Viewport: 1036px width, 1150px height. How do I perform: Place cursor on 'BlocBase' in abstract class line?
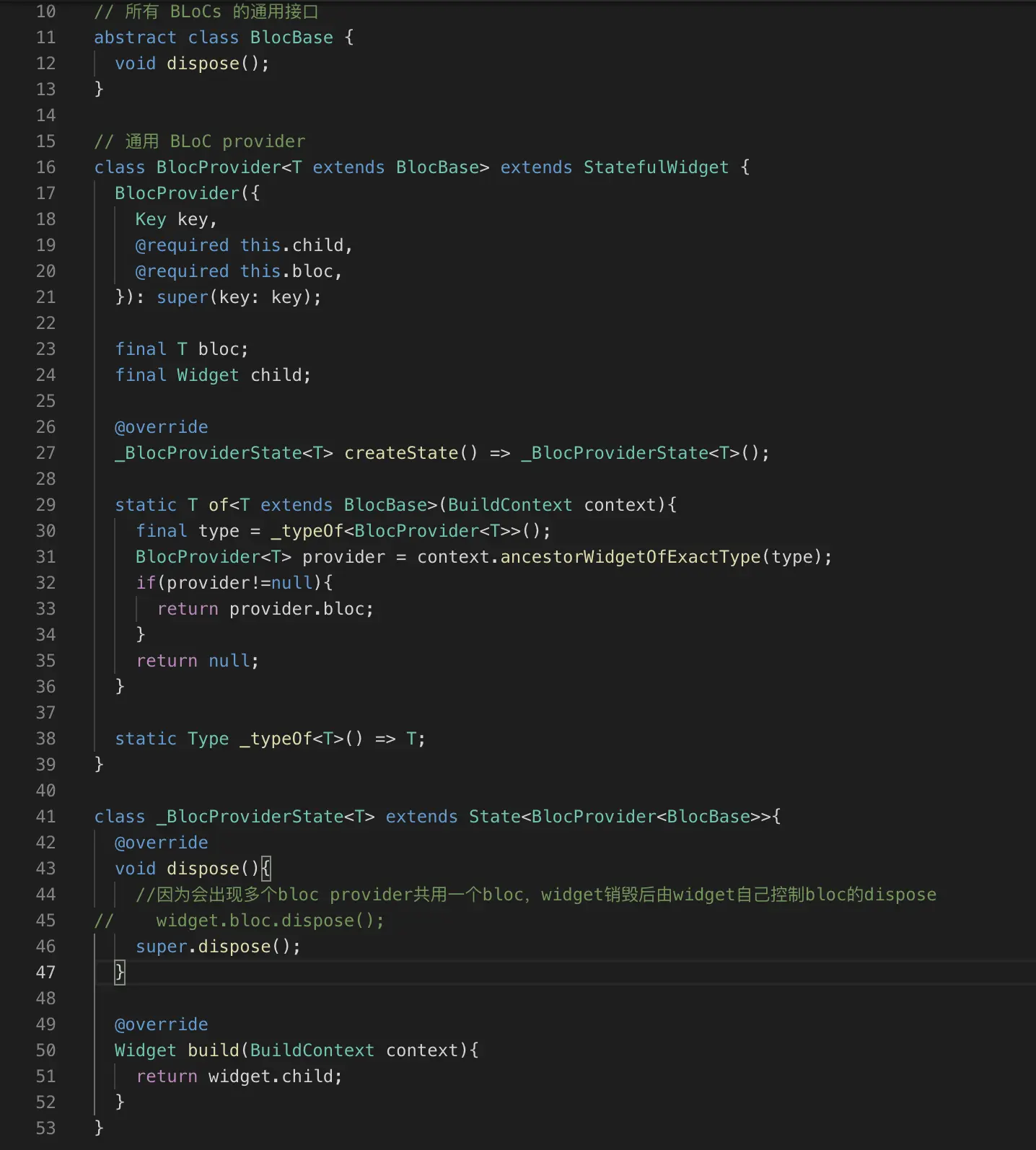pyautogui.click(x=291, y=38)
